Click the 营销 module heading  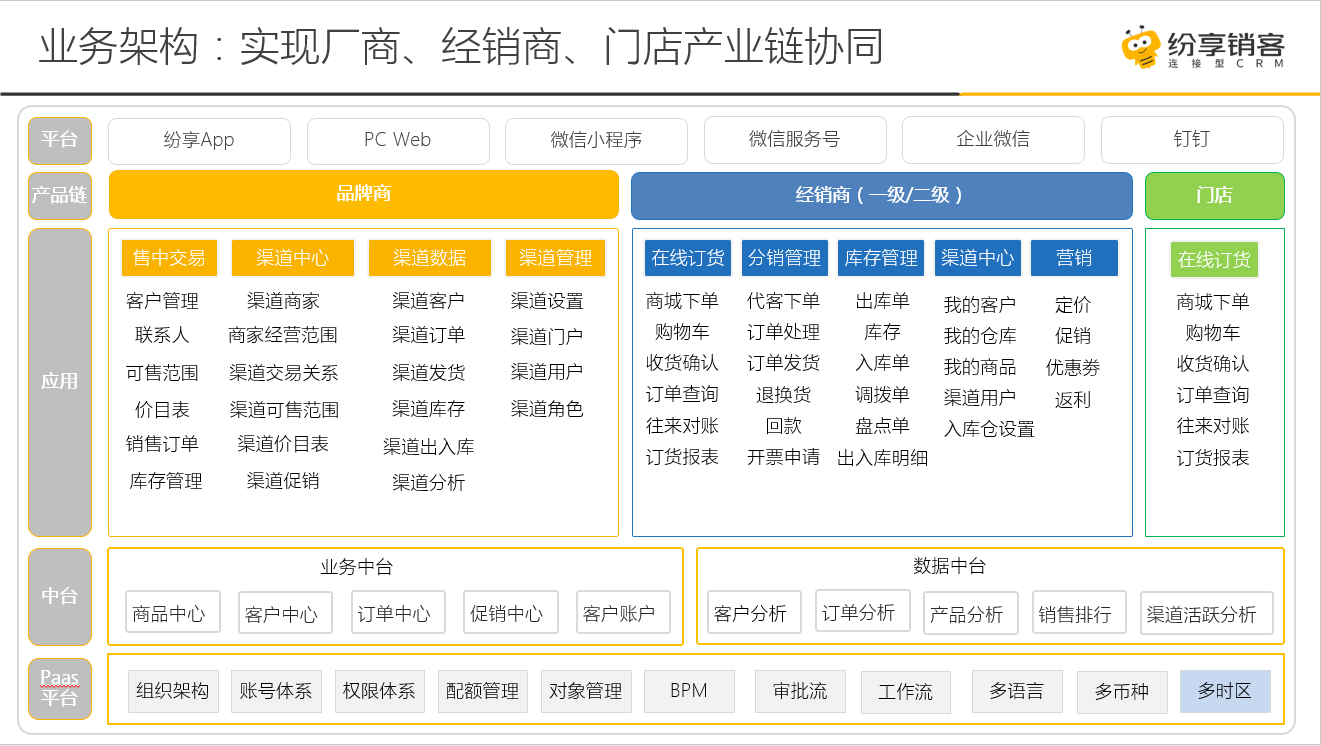click(x=1074, y=258)
